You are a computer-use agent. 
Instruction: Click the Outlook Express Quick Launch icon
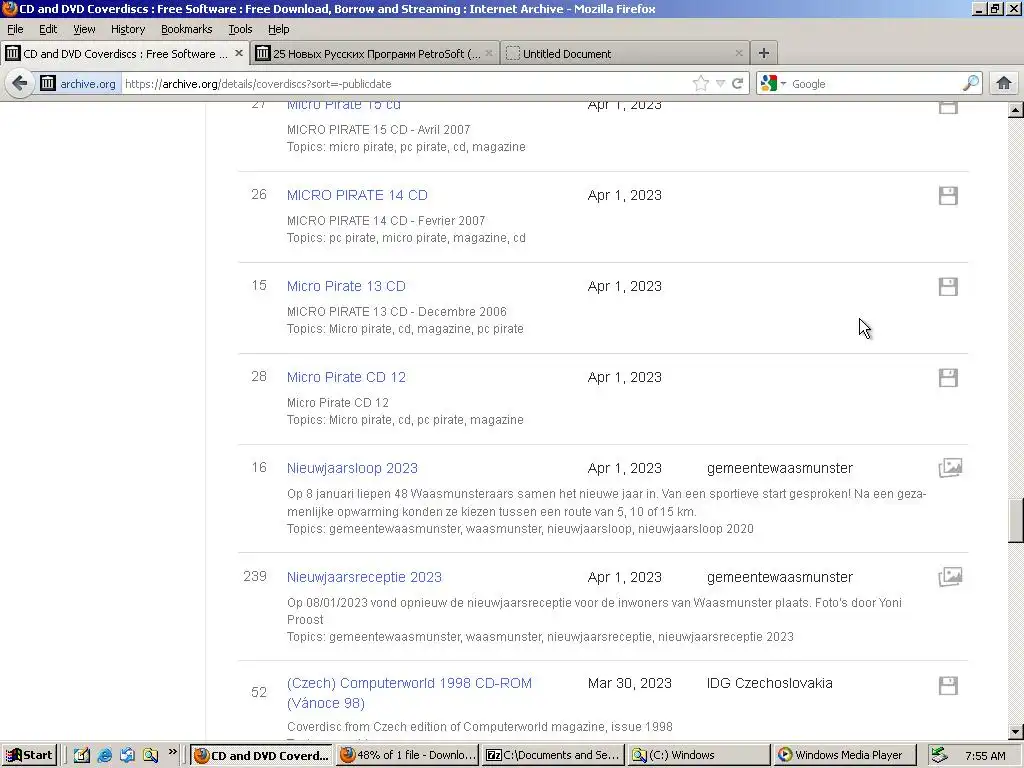(x=127, y=756)
